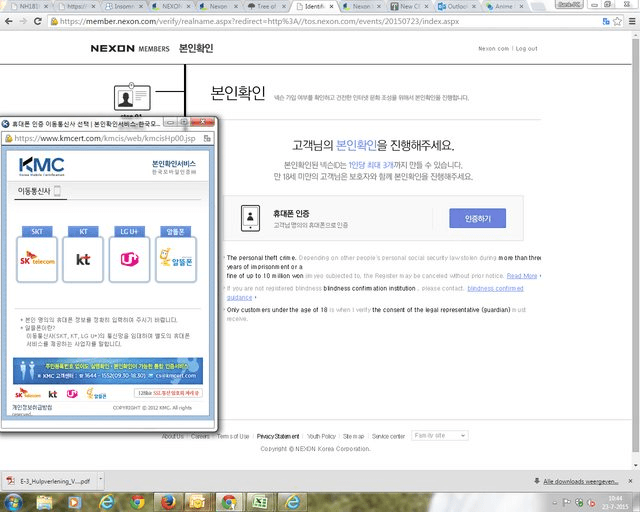
Task: Open Excel from the taskbar
Action: pos(260,502)
